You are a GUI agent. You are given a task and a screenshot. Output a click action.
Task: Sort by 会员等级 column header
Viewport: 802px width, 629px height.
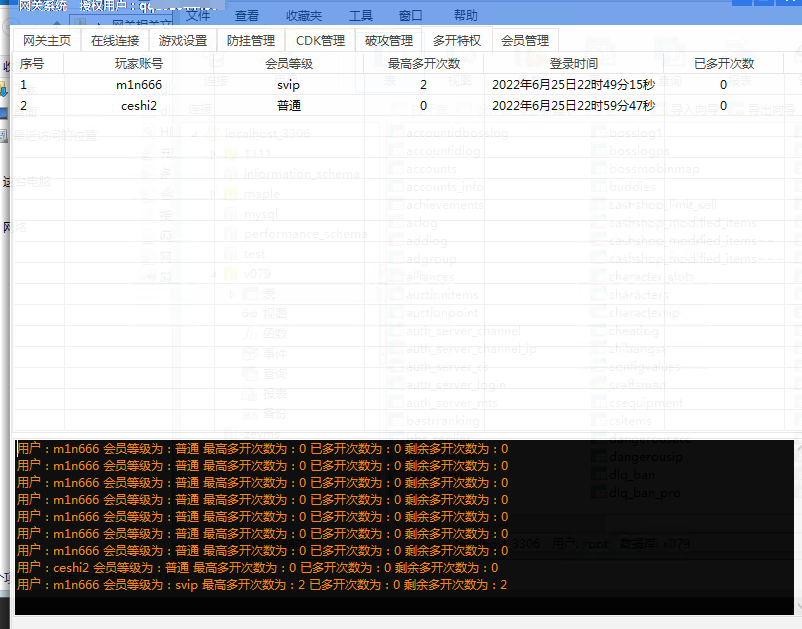[289, 63]
